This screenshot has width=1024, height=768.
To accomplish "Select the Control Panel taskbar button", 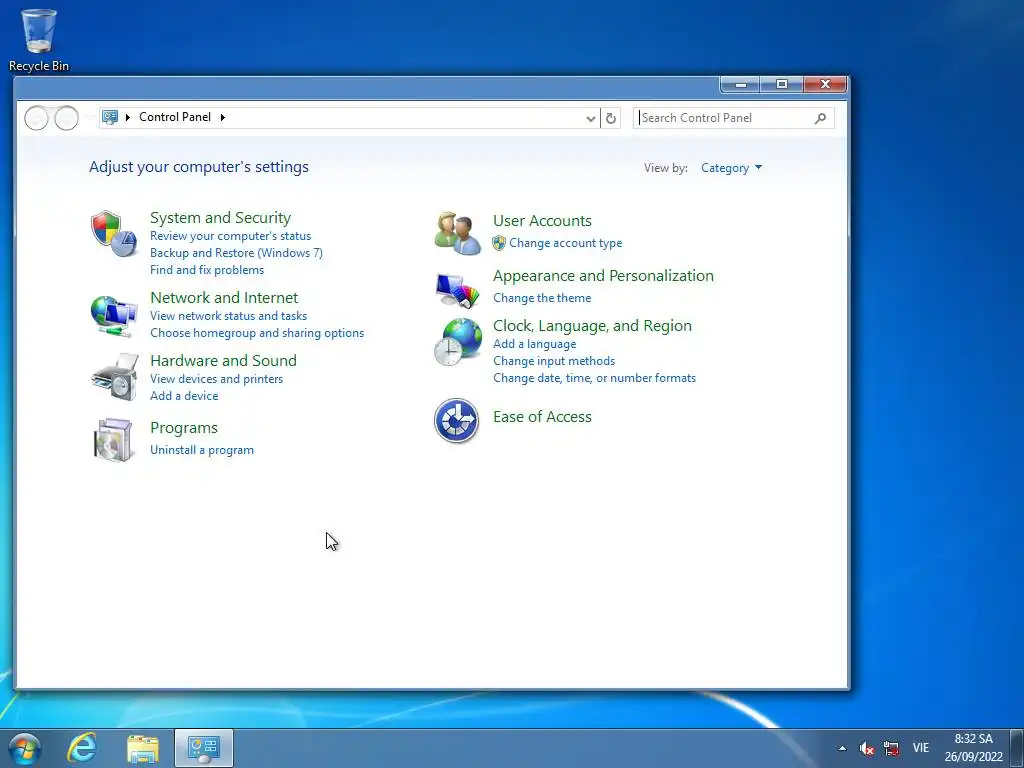I will point(204,748).
